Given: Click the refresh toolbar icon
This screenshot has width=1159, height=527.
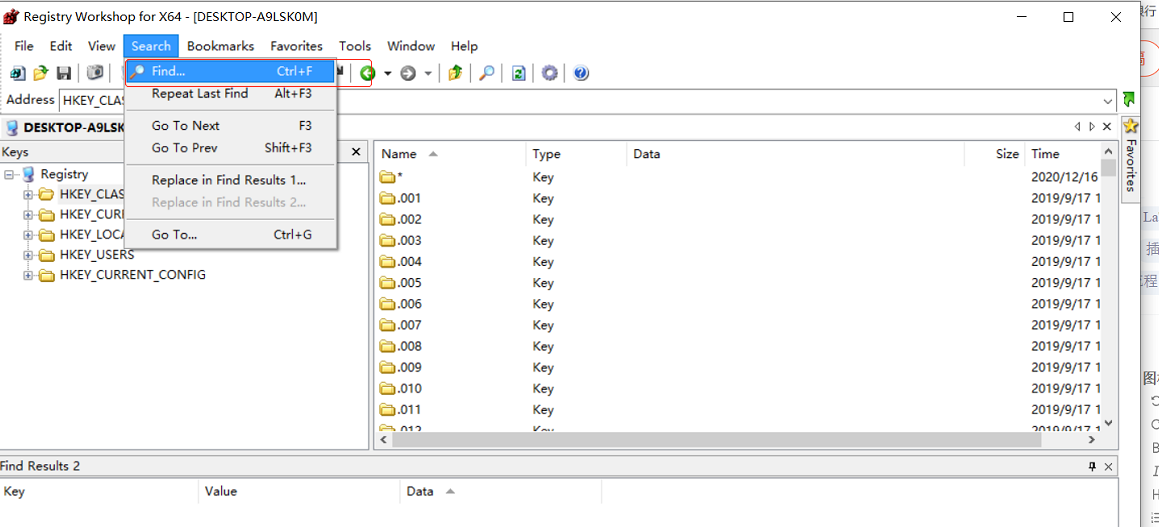Looking at the screenshot, I should click(x=519, y=73).
